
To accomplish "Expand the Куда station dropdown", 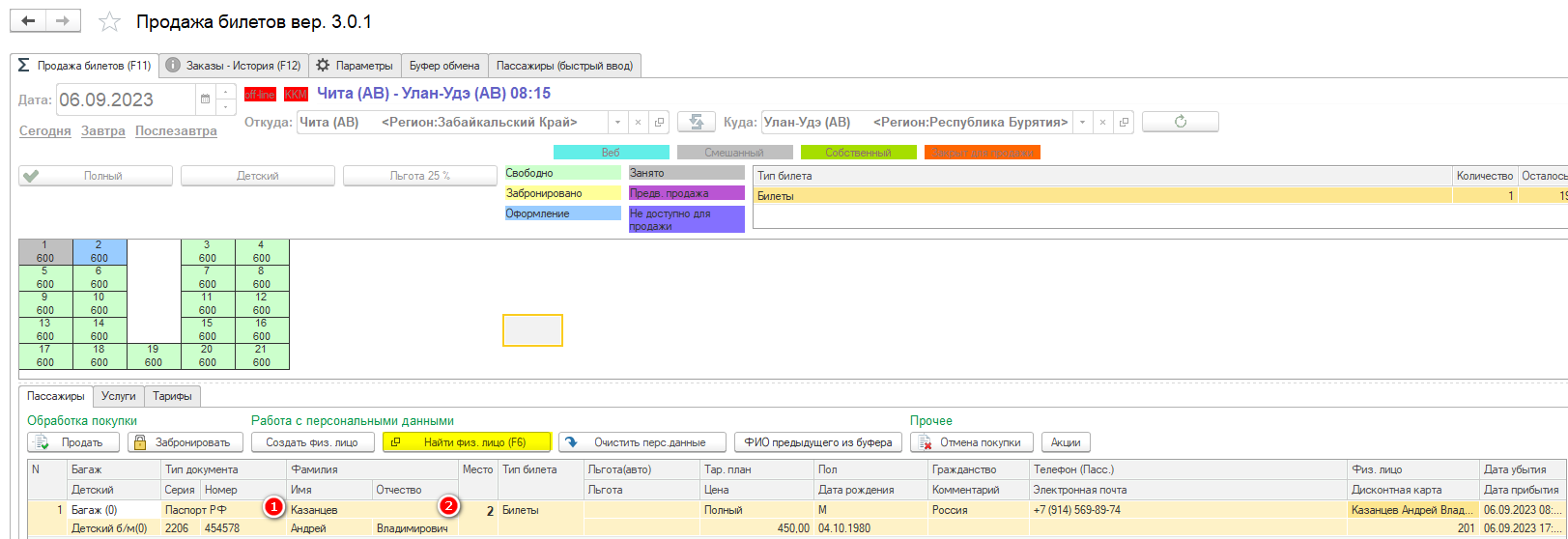I will [1082, 123].
